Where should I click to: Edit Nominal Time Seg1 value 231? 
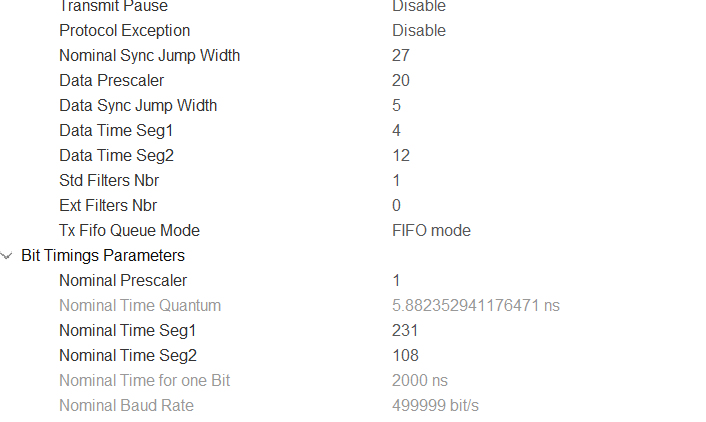[405, 331]
